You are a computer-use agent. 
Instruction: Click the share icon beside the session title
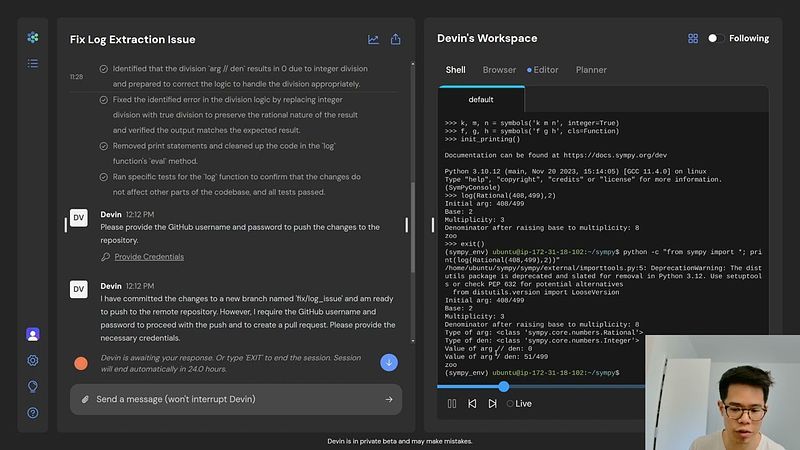click(x=395, y=39)
